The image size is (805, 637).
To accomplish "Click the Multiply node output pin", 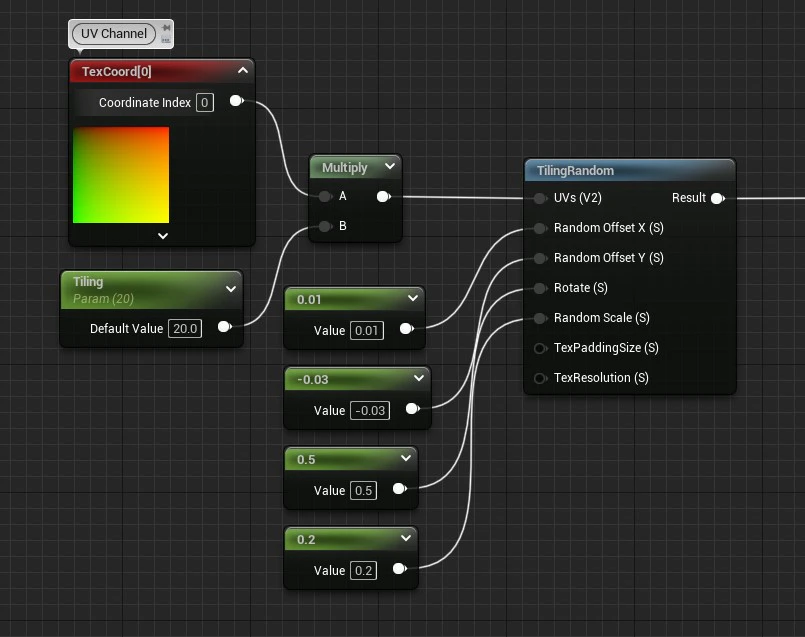I will click(384, 196).
